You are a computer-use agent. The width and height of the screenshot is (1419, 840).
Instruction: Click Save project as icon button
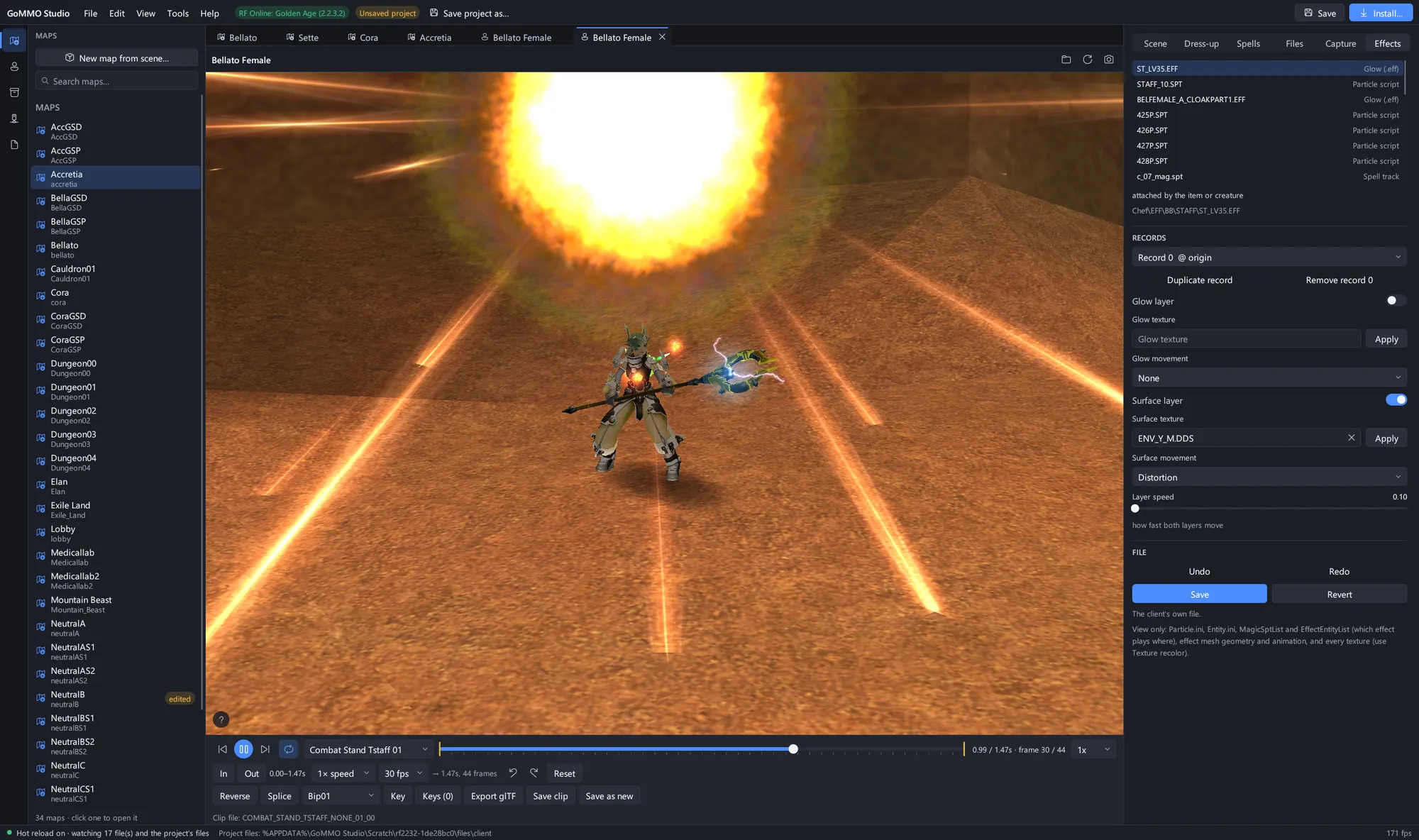coord(470,13)
